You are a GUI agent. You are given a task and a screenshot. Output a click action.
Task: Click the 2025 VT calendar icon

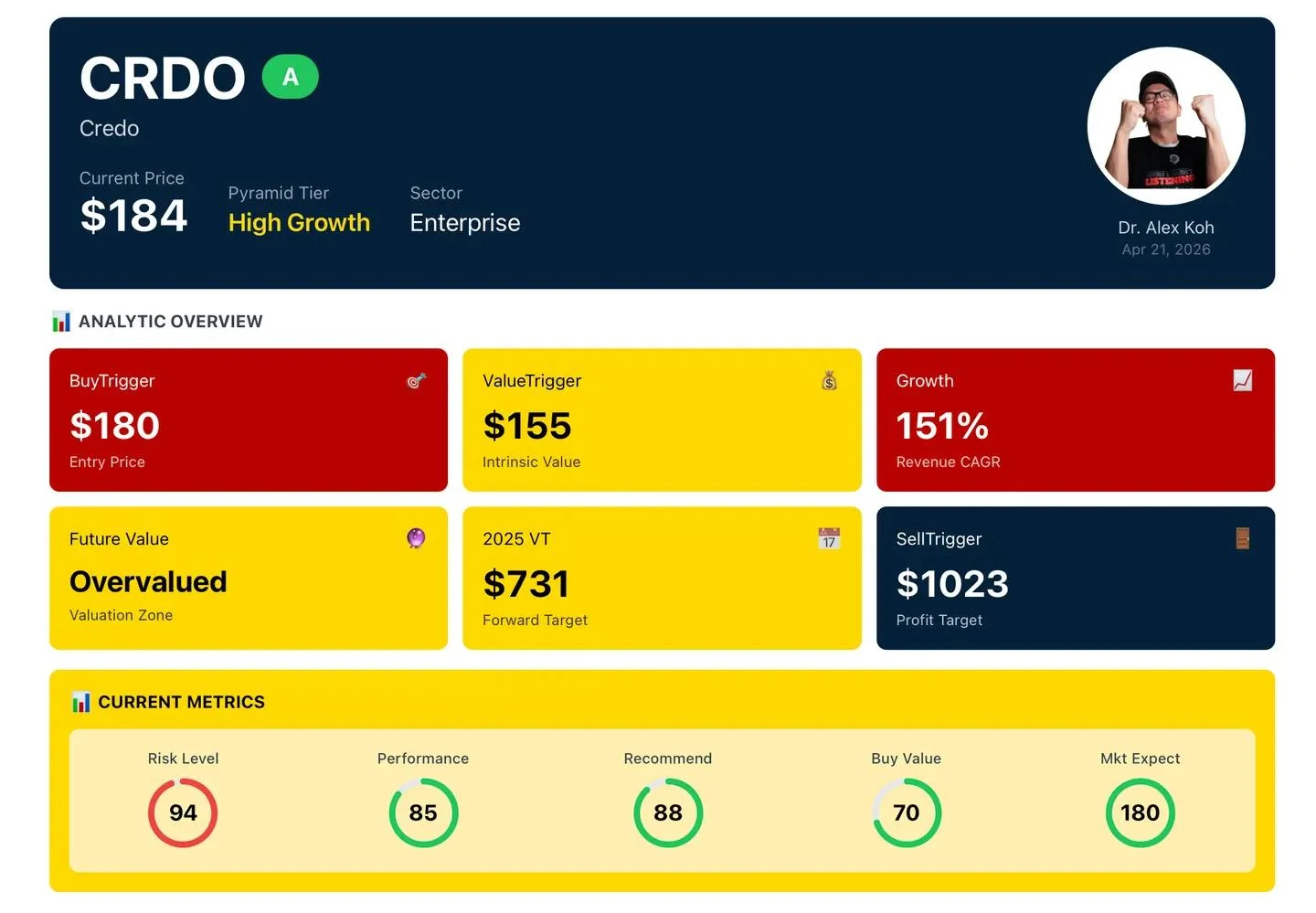829,538
